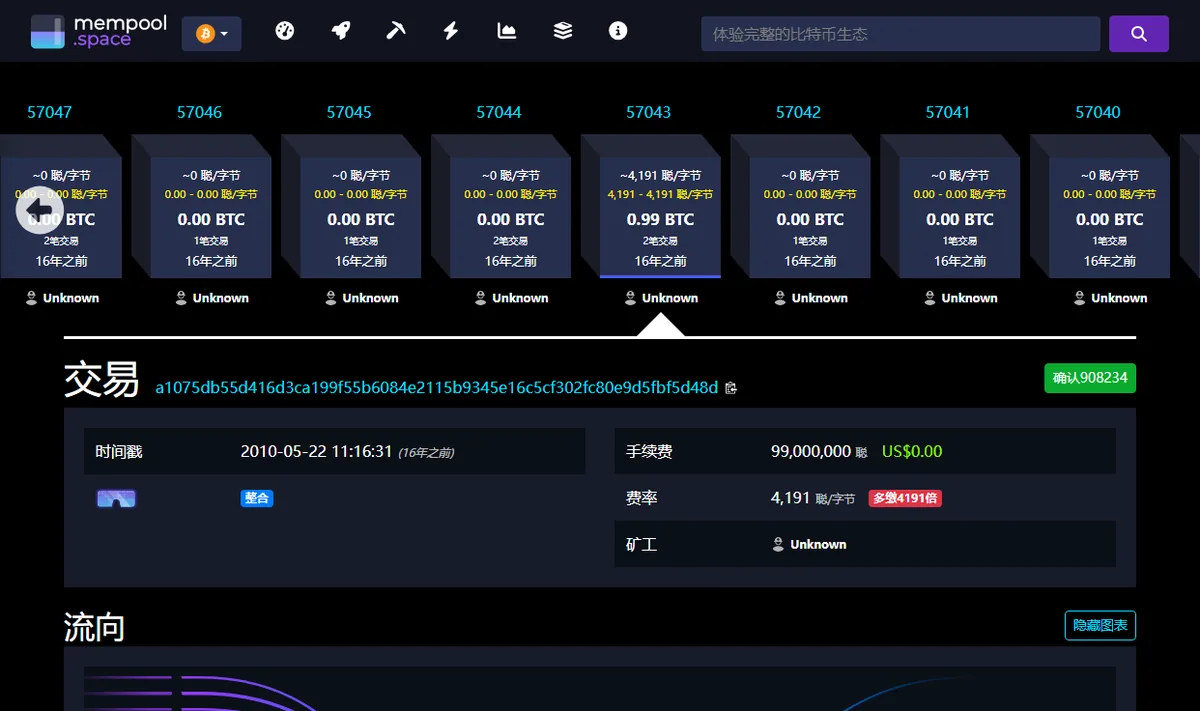
Task: Click the 费率 fee rate label
Action: tap(641, 497)
